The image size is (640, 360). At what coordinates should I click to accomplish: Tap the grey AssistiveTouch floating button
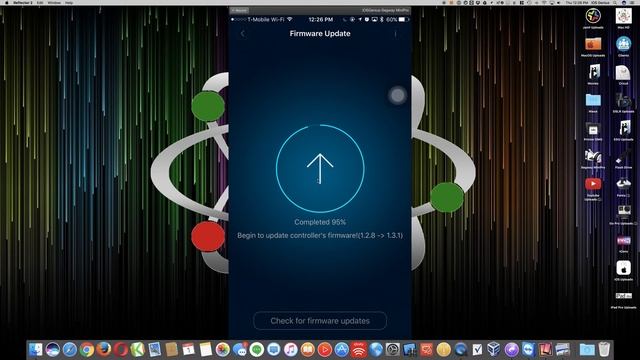398,96
